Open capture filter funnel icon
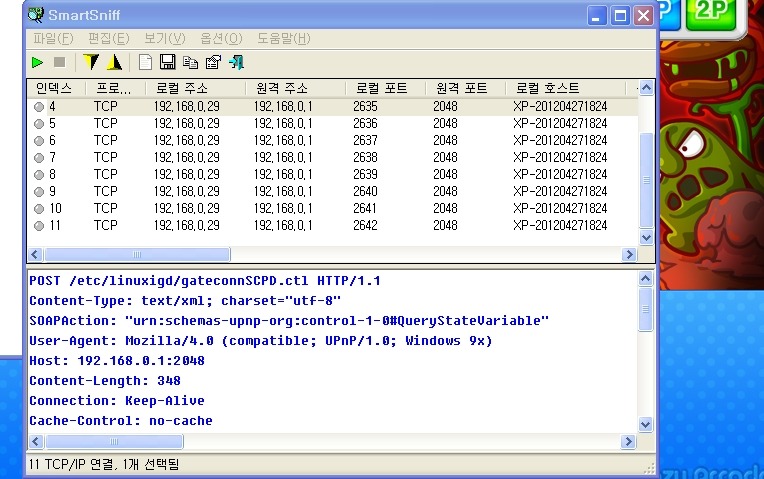This screenshot has width=764, height=479. [91, 62]
